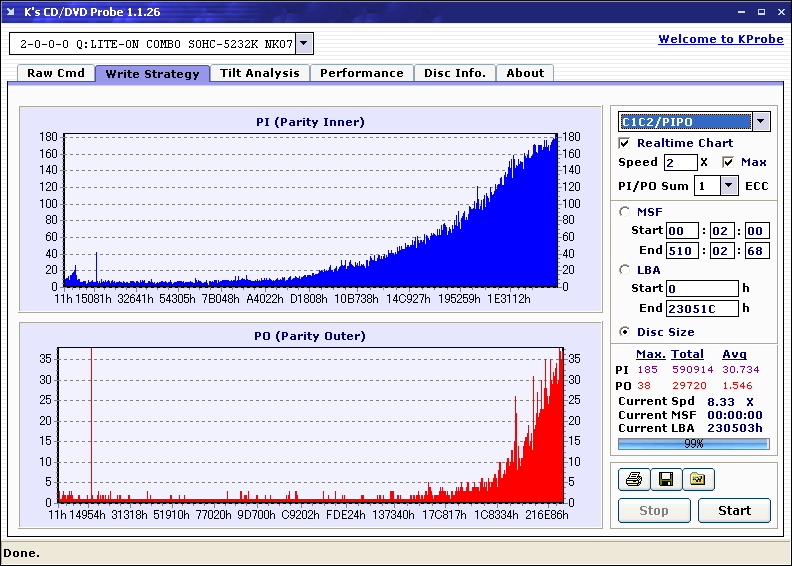
Task: Select the Disc Size radio button
Action: pyautogui.click(x=624, y=332)
